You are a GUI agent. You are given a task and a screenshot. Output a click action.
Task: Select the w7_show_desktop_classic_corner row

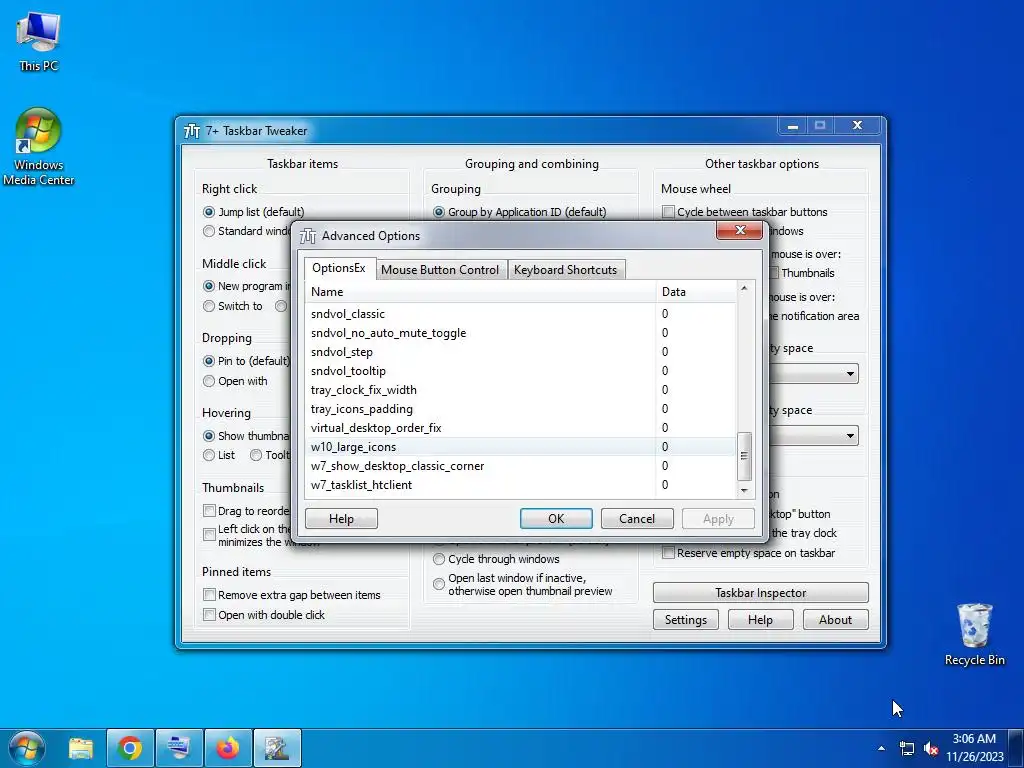[521, 466]
